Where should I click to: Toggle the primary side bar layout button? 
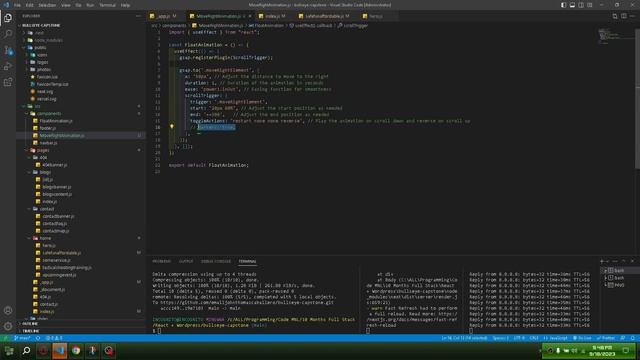tap(563, 5)
